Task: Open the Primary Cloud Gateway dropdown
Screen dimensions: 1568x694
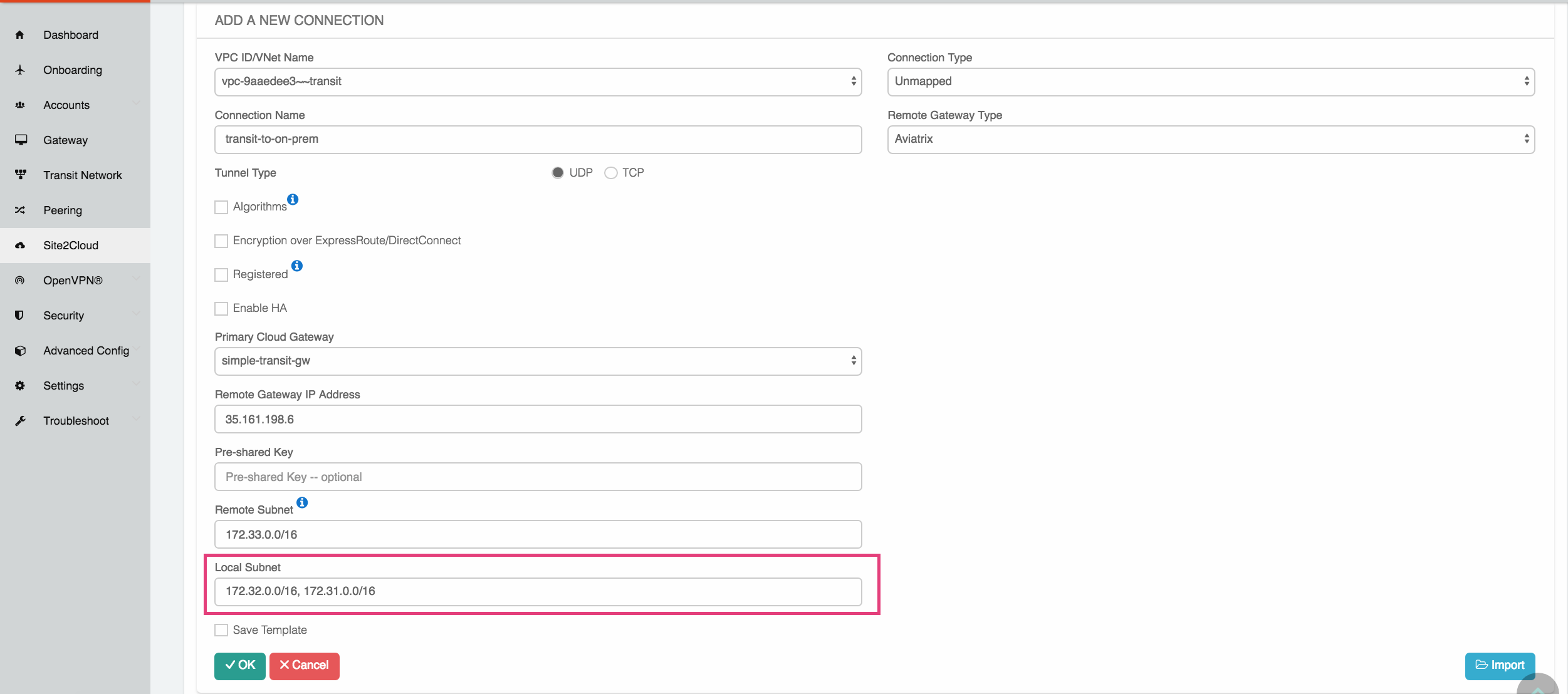Action: pyautogui.click(x=538, y=361)
